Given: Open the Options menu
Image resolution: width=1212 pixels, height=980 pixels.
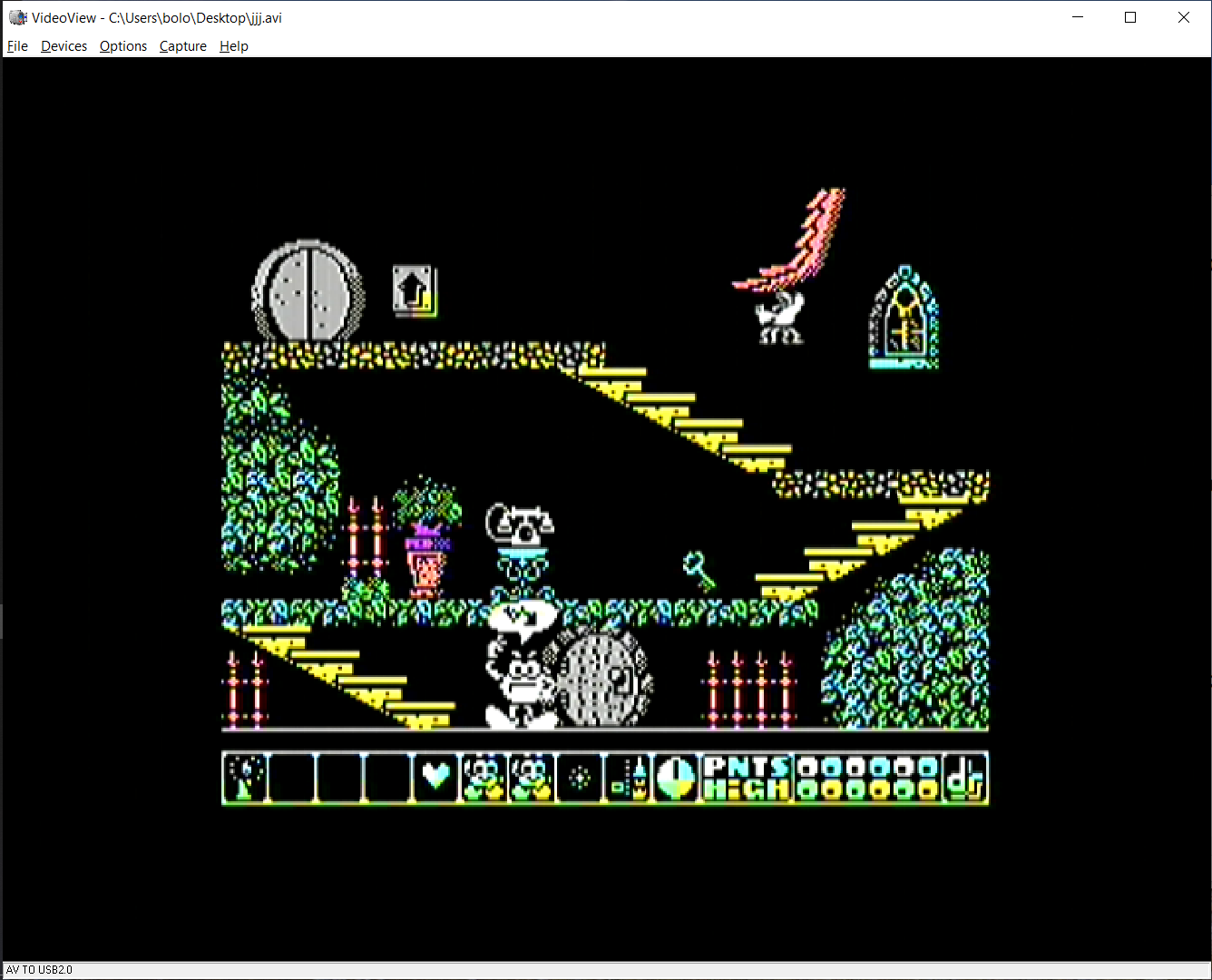Looking at the screenshot, I should click(123, 46).
